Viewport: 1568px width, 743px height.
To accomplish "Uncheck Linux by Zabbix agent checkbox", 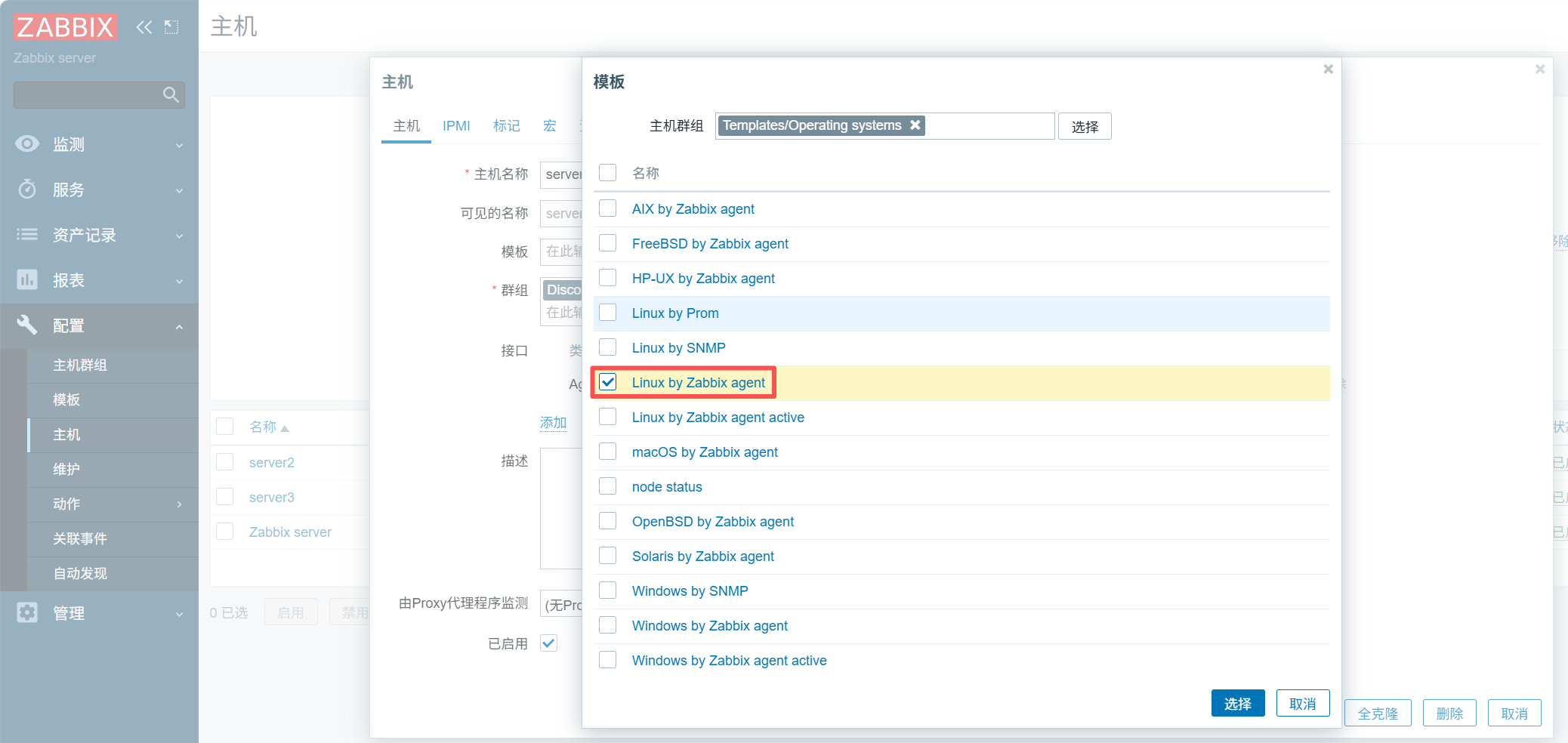I will click(608, 381).
